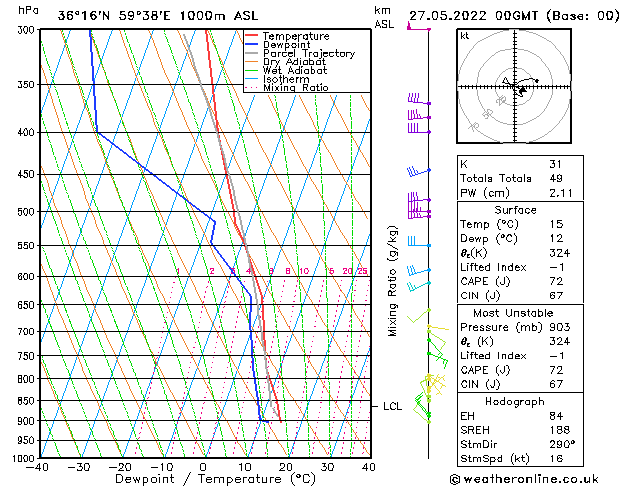
Task: Click the 850 hPa pressure axis label
Action: (x=26, y=401)
